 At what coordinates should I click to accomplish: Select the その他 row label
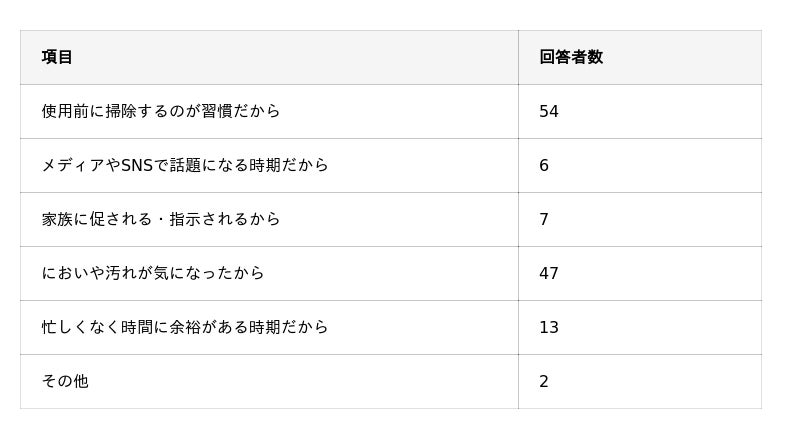tap(65, 381)
